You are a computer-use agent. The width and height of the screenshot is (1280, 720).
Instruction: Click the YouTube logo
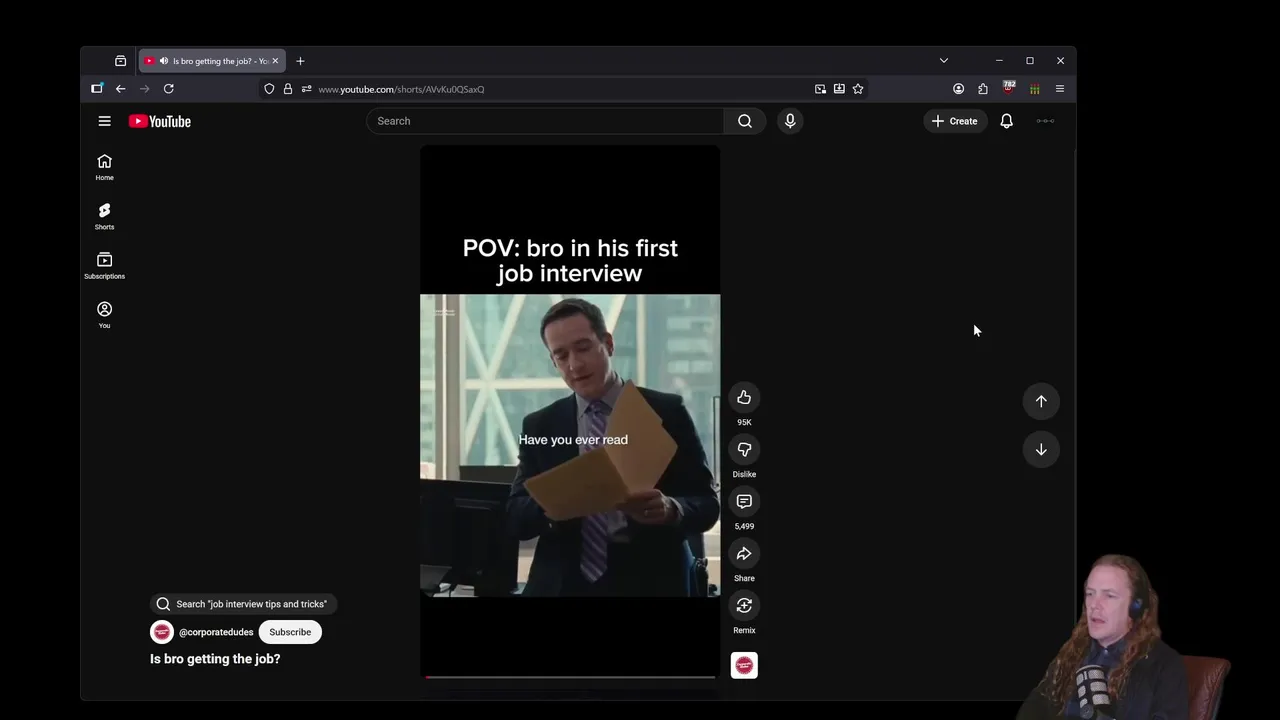coord(159,121)
